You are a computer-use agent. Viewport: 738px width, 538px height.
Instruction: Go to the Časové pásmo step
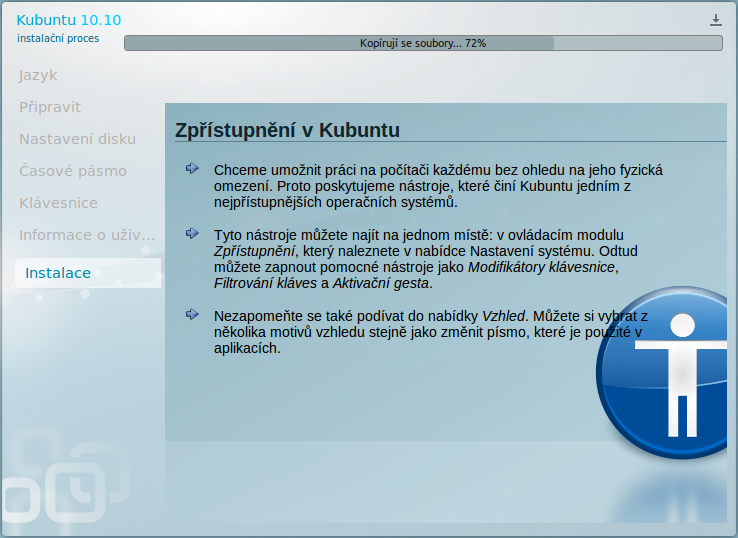[73, 171]
